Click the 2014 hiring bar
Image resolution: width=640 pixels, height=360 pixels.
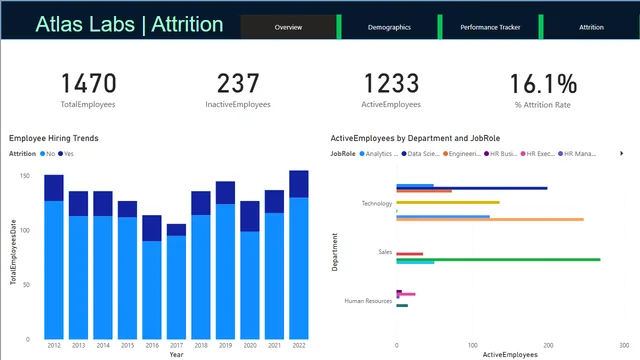click(103, 265)
